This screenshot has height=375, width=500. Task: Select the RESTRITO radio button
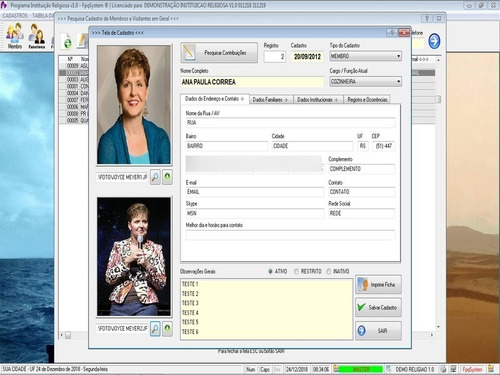point(296,271)
